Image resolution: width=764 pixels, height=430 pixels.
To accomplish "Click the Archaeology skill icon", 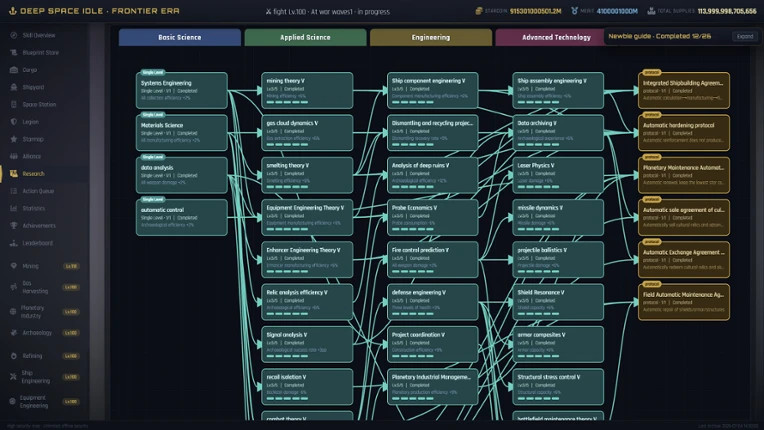I will coord(14,333).
